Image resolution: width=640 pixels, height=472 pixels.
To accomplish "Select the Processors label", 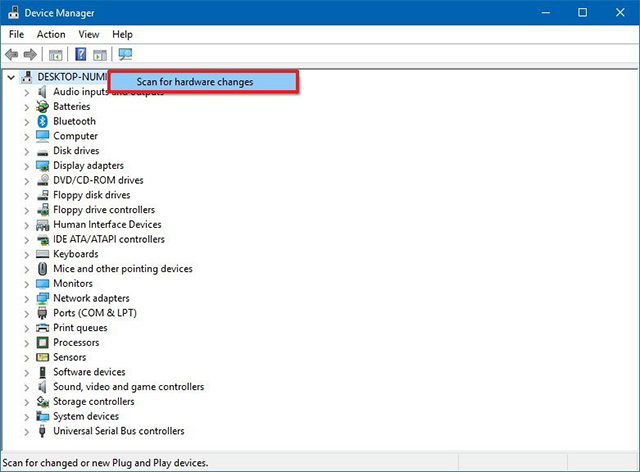I will click(x=76, y=343).
